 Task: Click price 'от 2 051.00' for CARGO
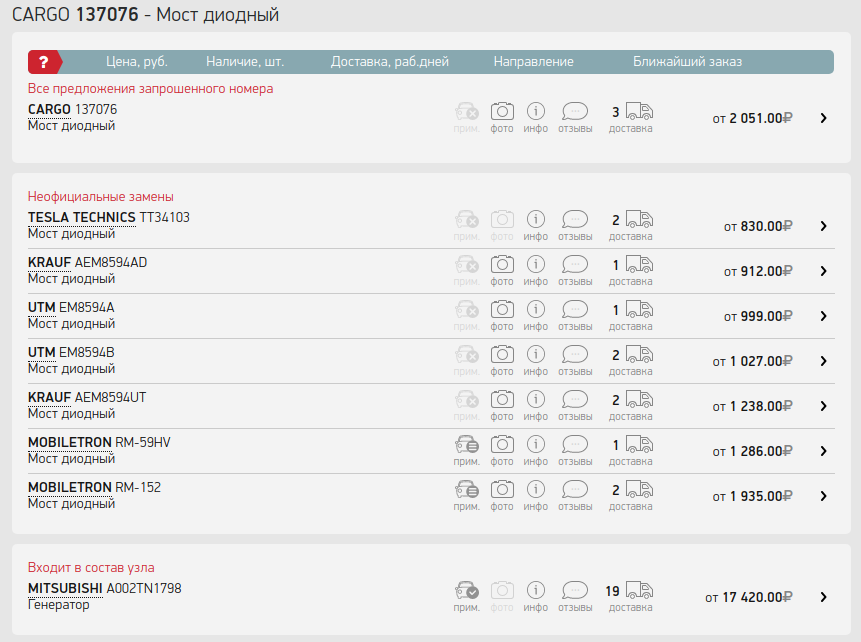(752, 118)
